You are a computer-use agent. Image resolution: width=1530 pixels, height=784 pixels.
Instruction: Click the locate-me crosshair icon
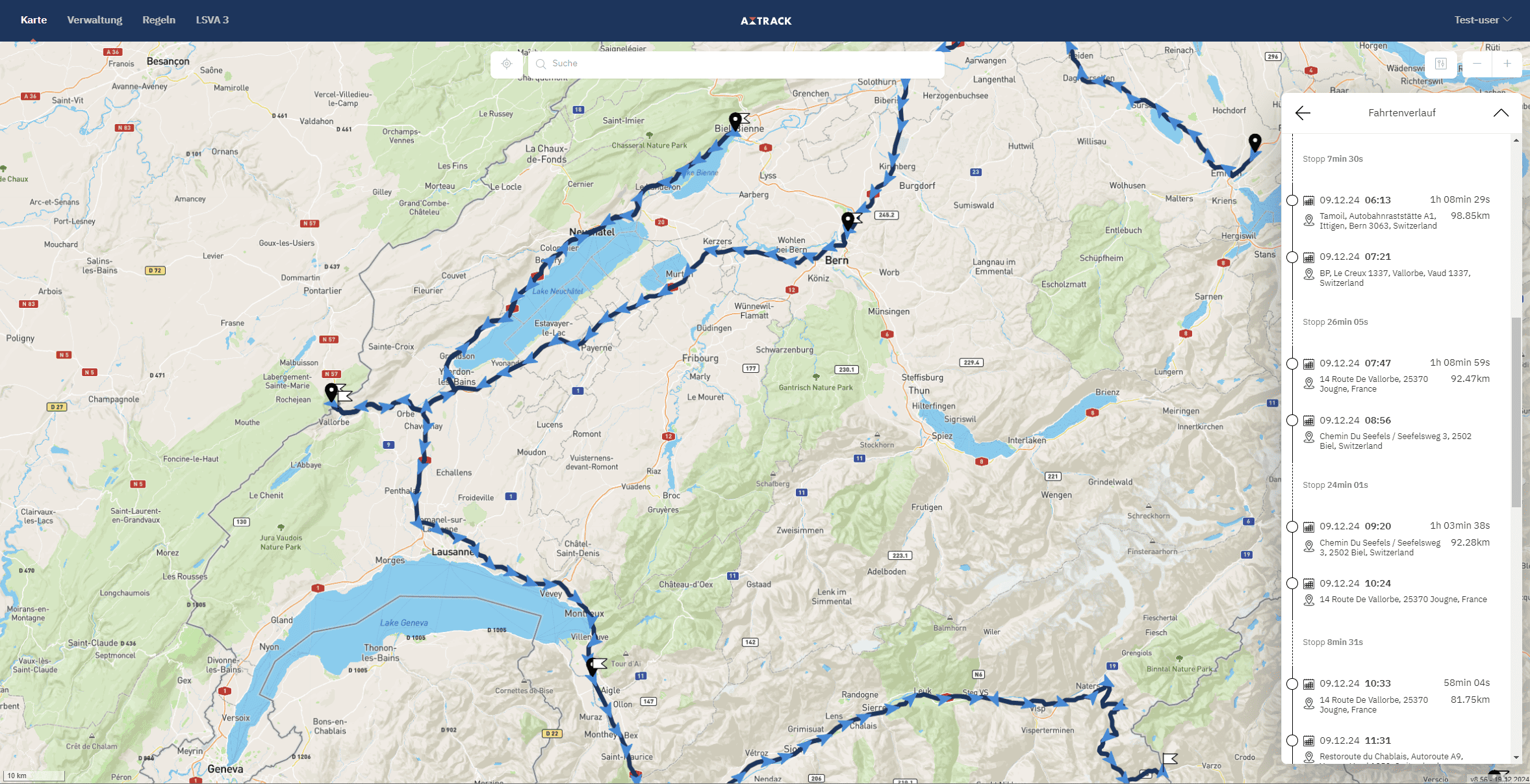coord(507,64)
